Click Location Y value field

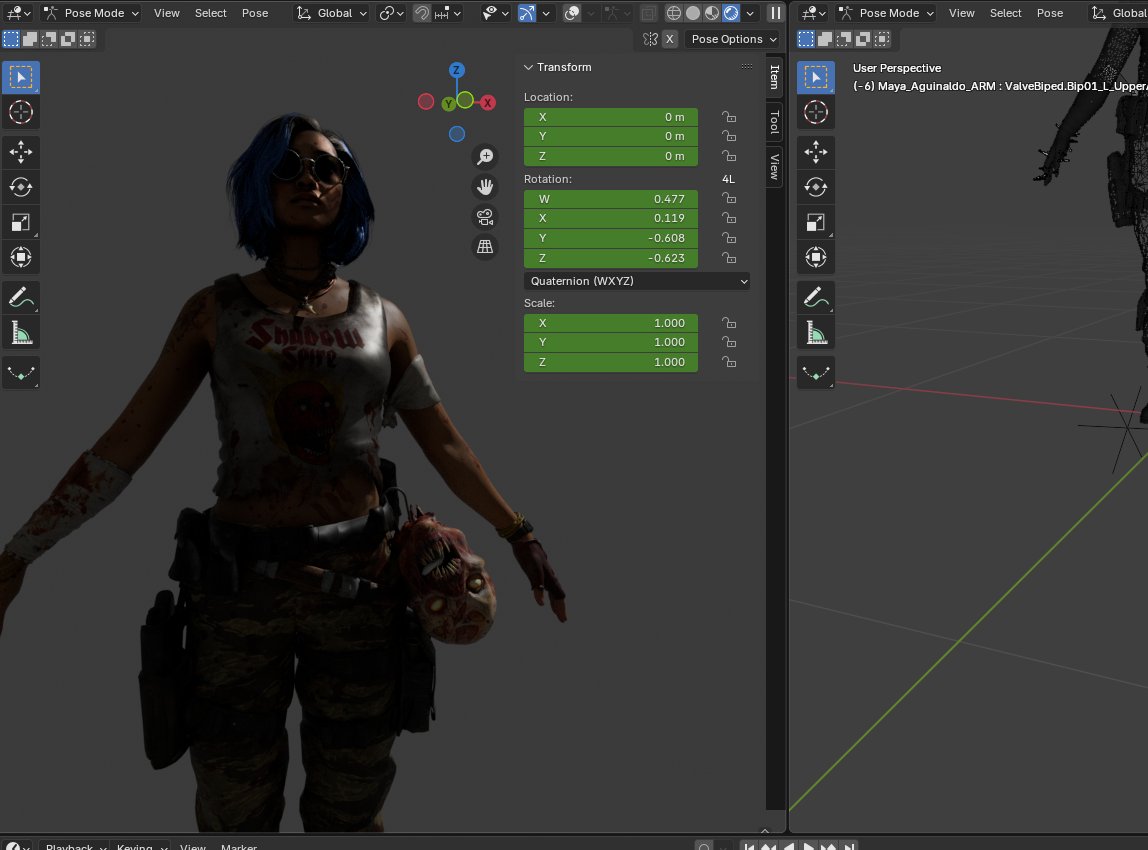point(611,137)
